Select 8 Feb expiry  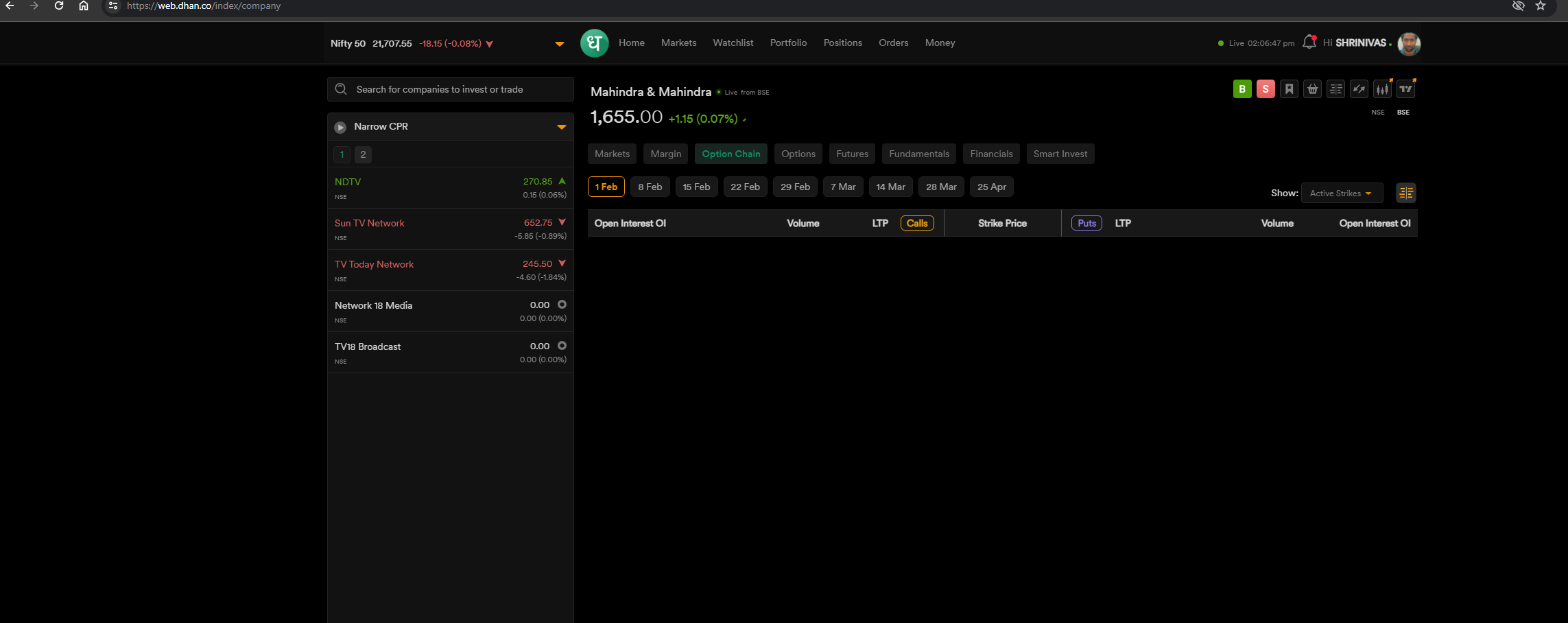[650, 187]
